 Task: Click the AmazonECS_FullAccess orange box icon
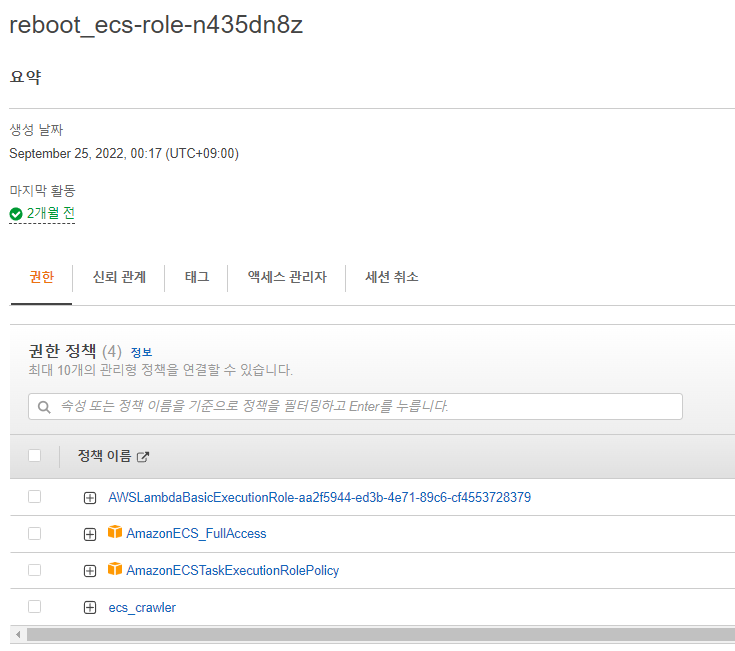(x=115, y=533)
